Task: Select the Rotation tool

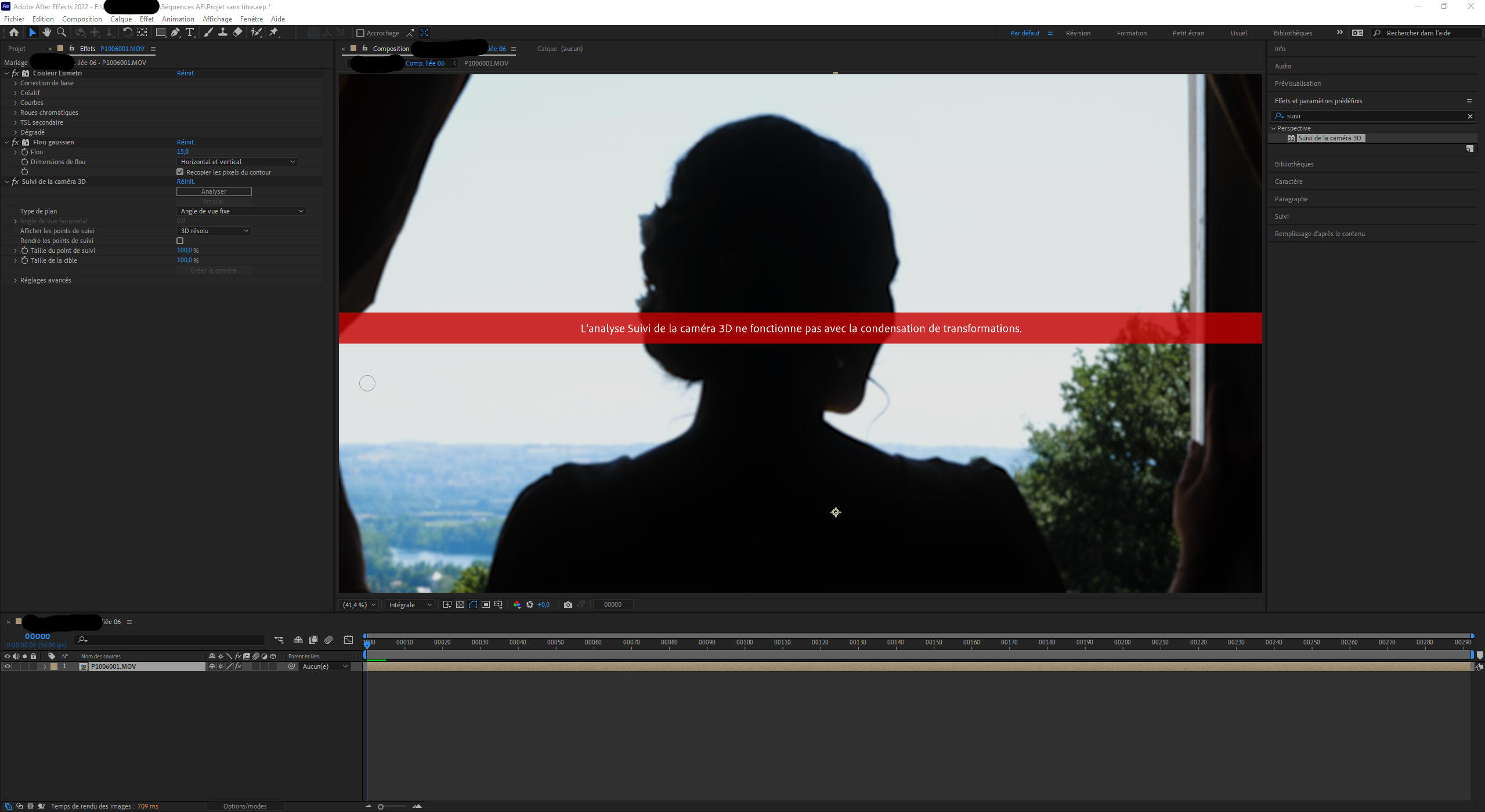Action: pyautogui.click(x=127, y=32)
